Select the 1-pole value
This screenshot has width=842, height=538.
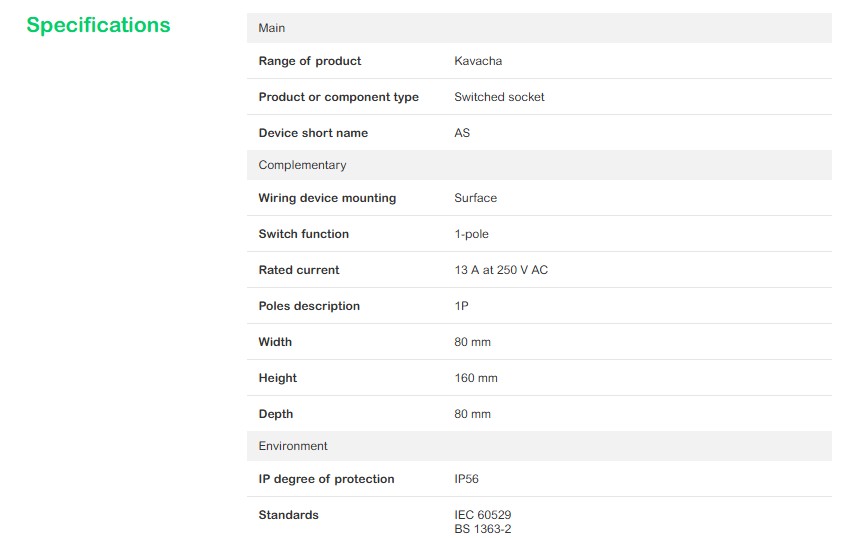tap(471, 234)
